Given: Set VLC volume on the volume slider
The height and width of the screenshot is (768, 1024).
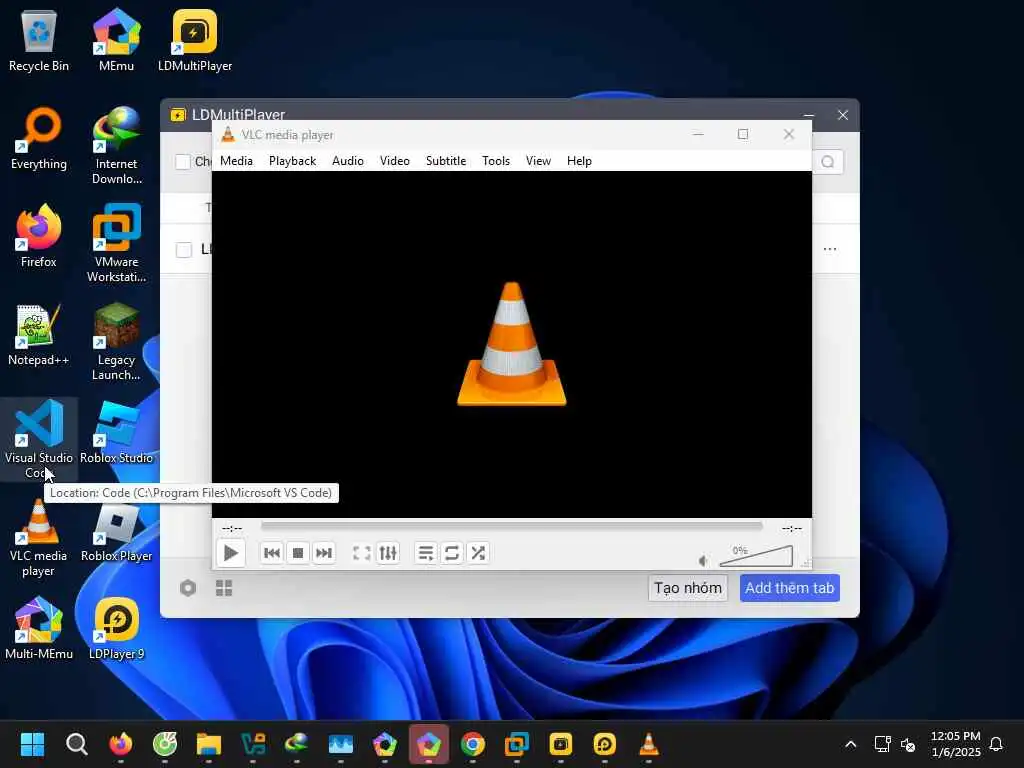Looking at the screenshot, I should tap(756, 556).
